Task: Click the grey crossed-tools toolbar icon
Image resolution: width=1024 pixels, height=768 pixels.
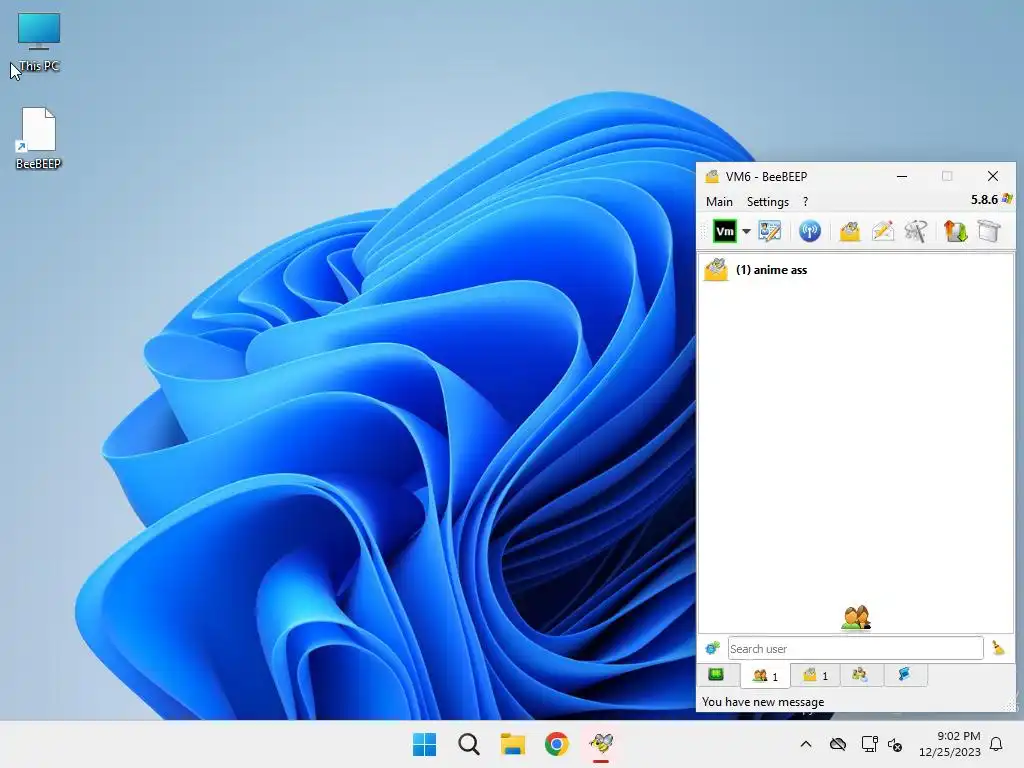Action: click(916, 231)
